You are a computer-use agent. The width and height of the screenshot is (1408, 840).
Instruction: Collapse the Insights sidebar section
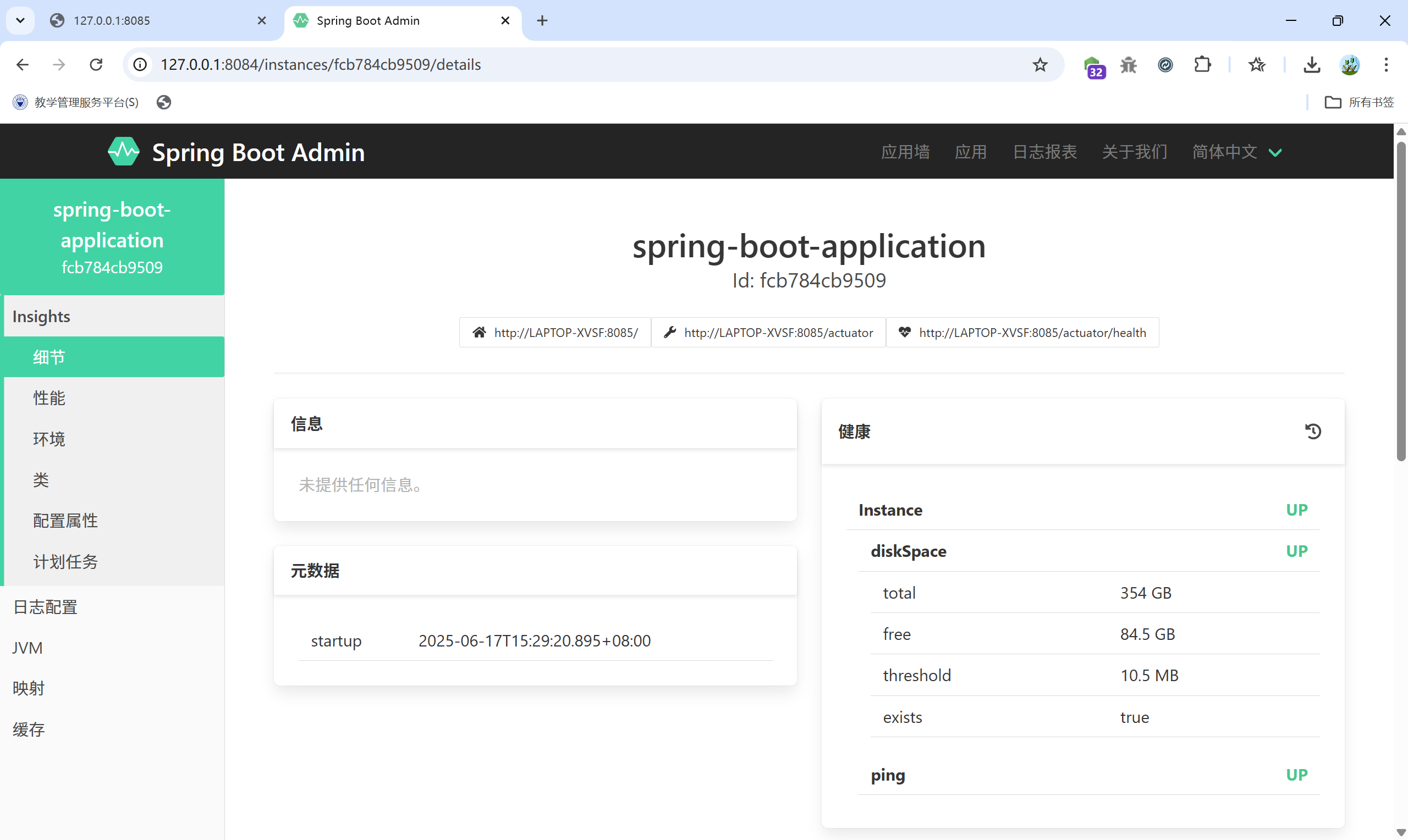(41, 316)
